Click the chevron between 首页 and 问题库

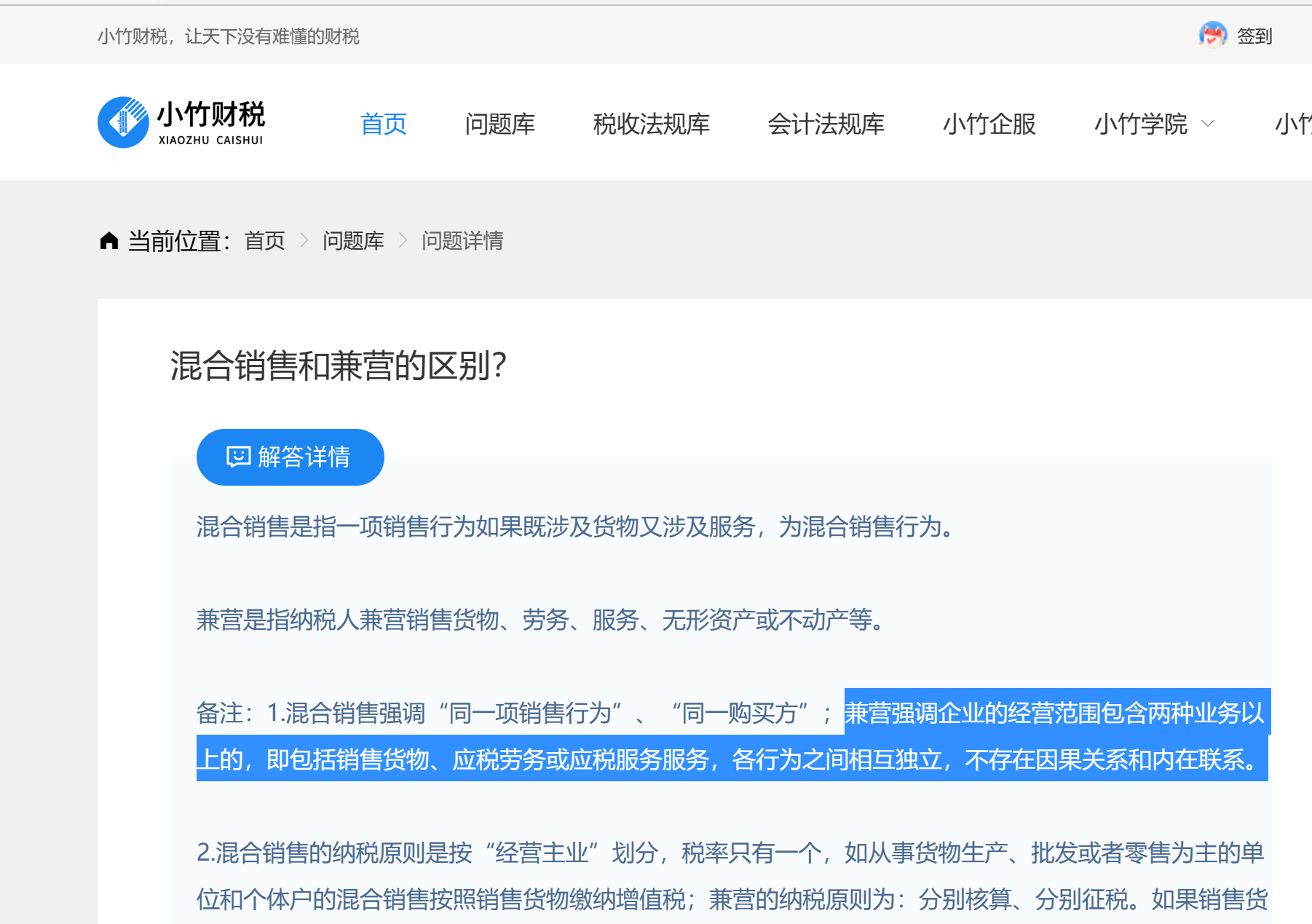click(304, 240)
